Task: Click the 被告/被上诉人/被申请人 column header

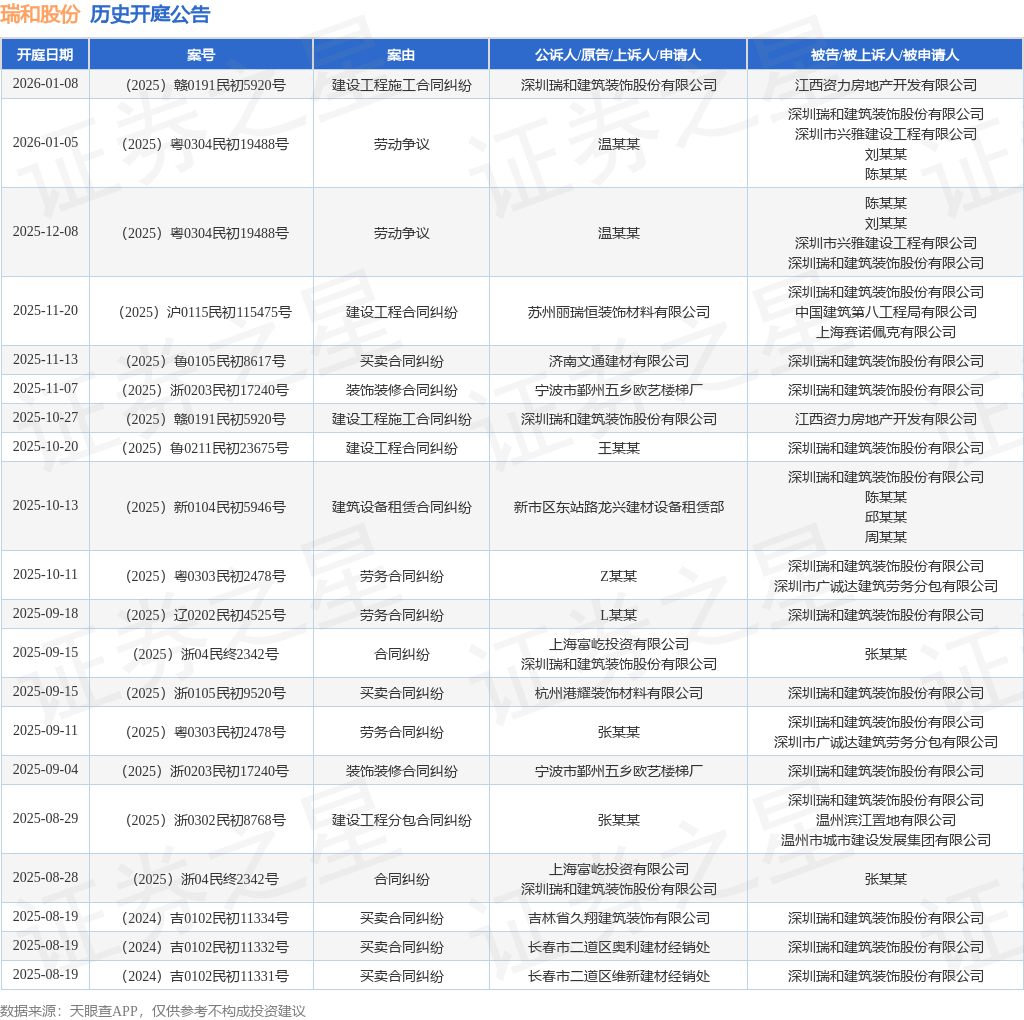Action: click(x=885, y=55)
